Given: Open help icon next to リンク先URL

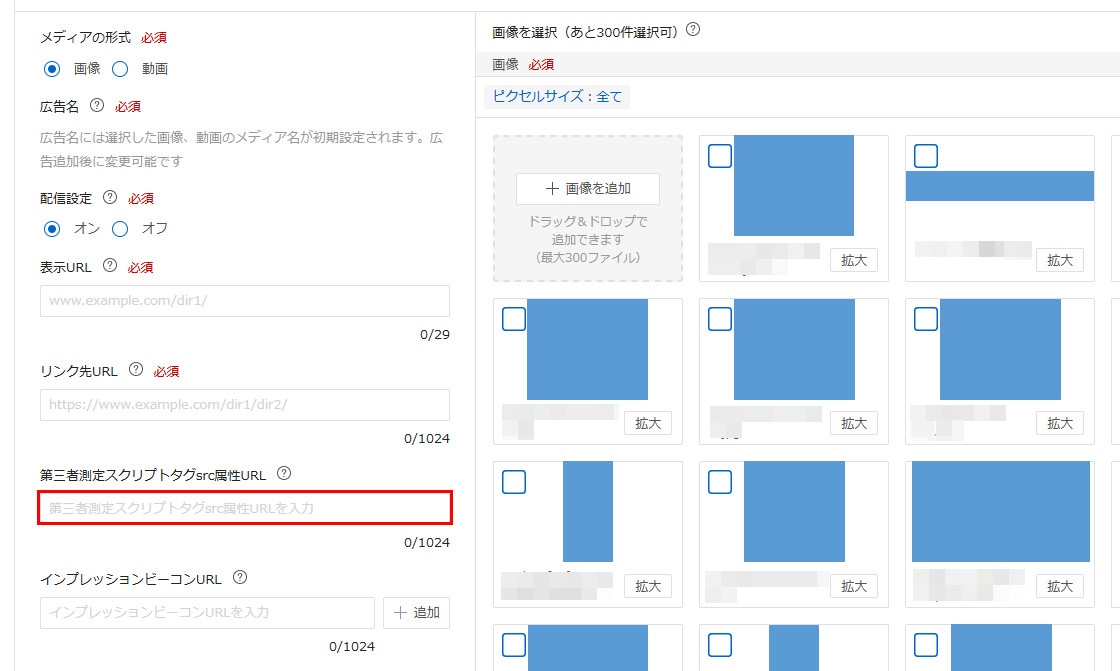Looking at the screenshot, I should coord(136,369).
